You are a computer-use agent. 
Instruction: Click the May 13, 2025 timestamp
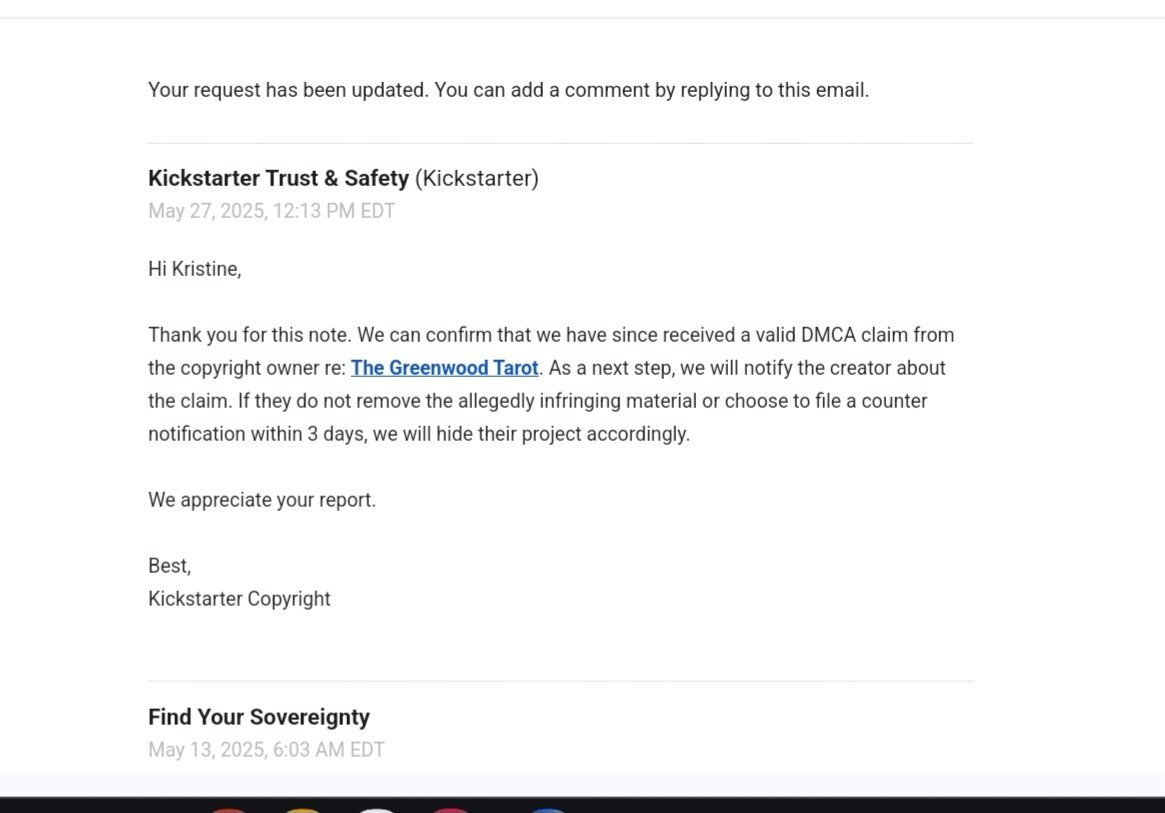(266, 750)
